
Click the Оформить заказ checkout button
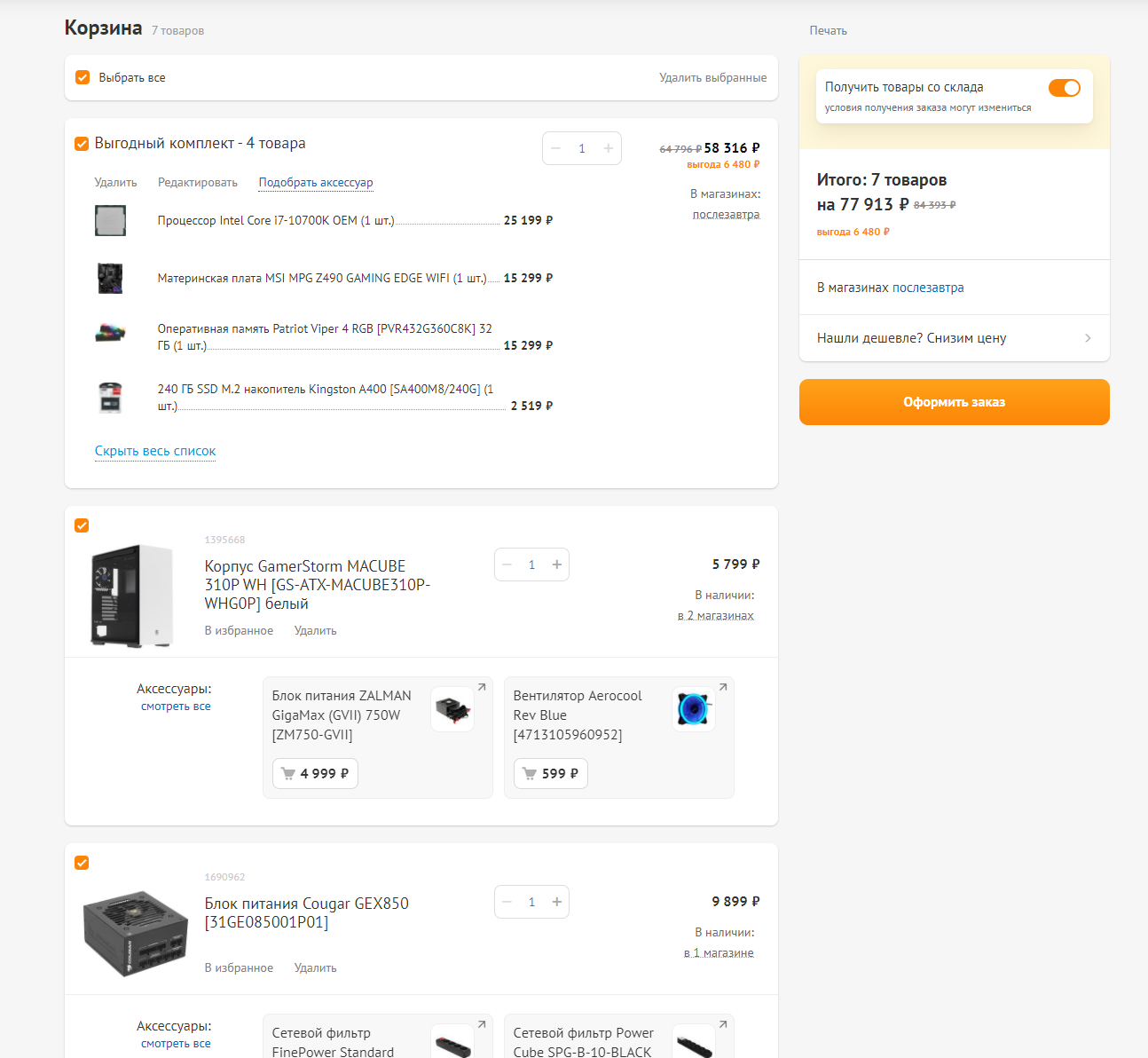pos(955,402)
